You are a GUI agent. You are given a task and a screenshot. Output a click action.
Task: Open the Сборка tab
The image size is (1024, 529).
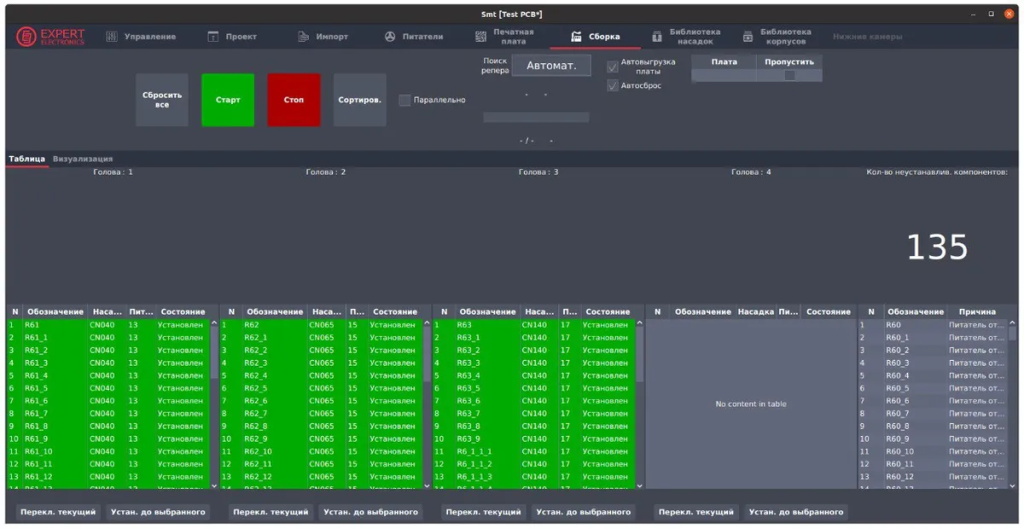click(x=596, y=37)
